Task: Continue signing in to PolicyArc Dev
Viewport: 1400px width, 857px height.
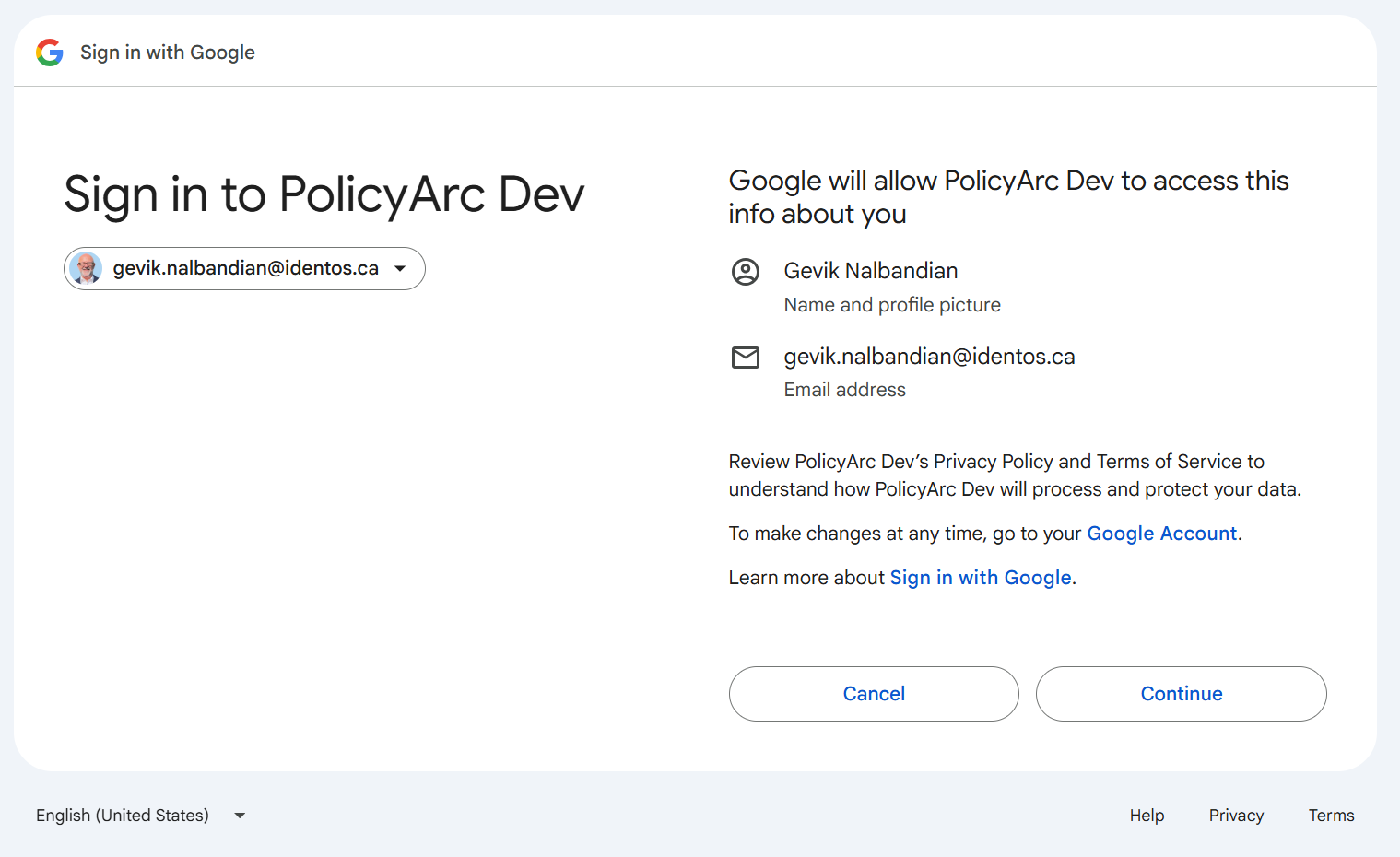Action: pyautogui.click(x=1182, y=694)
